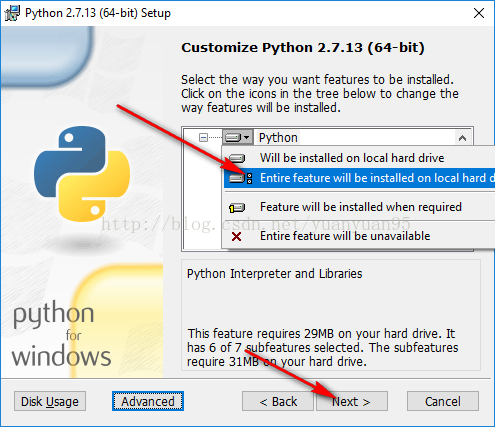Click the installer icon in the title bar
Image resolution: width=495 pixels, height=427 pixels.
pyautogui.click(x=12, y=13)
